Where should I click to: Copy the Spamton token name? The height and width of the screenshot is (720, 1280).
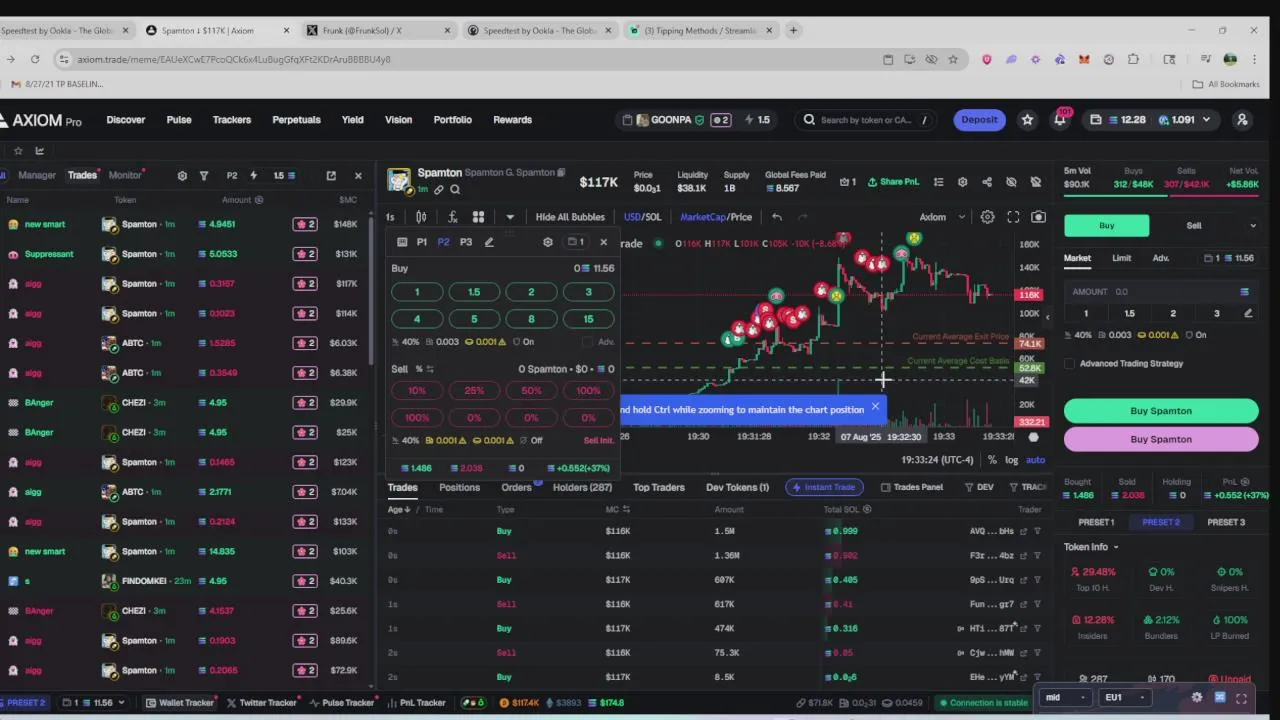(561, 173)
